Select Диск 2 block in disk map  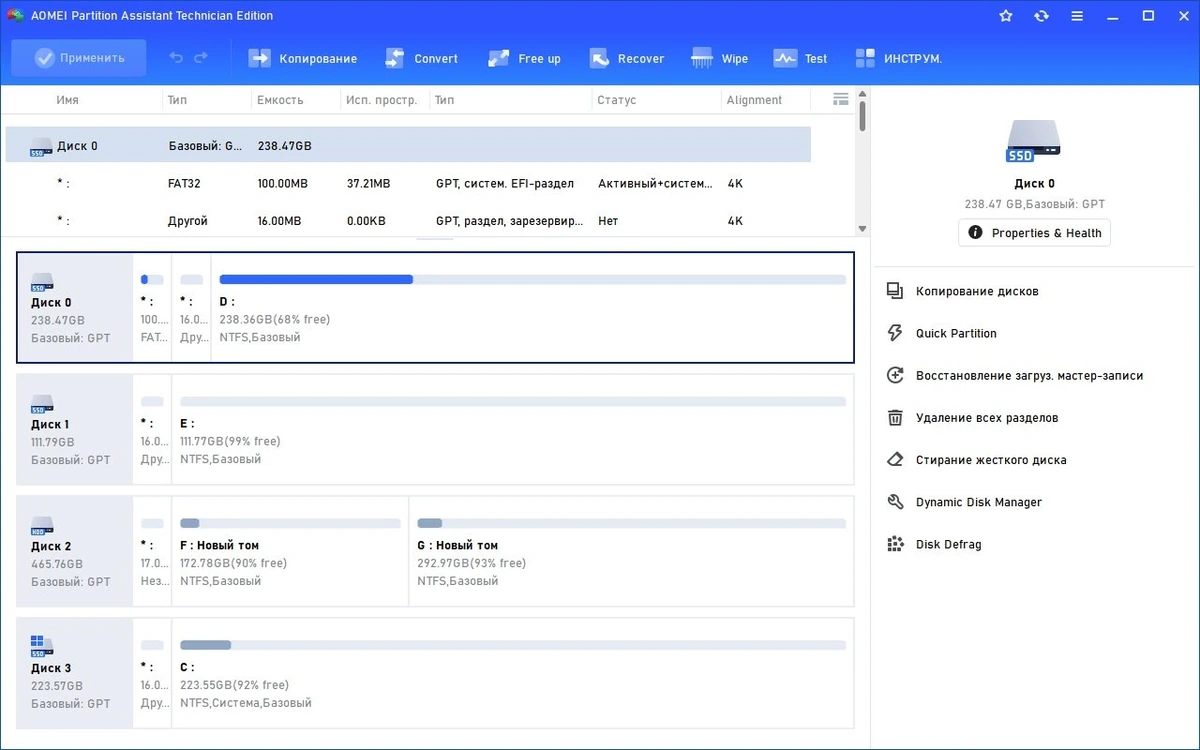coord(76,551)
